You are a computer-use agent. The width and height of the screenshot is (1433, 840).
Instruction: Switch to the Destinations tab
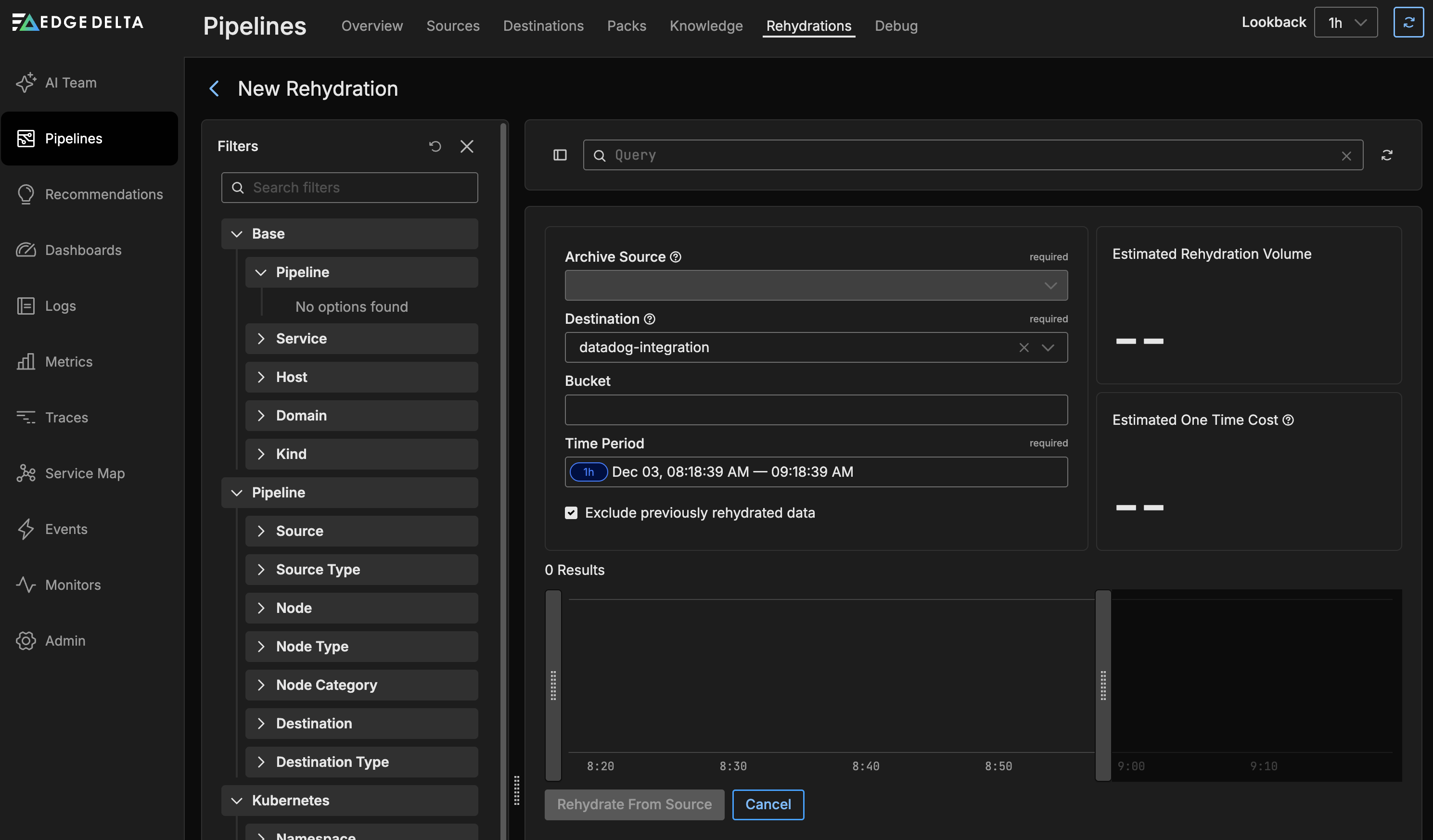click(x=543, y=25)
